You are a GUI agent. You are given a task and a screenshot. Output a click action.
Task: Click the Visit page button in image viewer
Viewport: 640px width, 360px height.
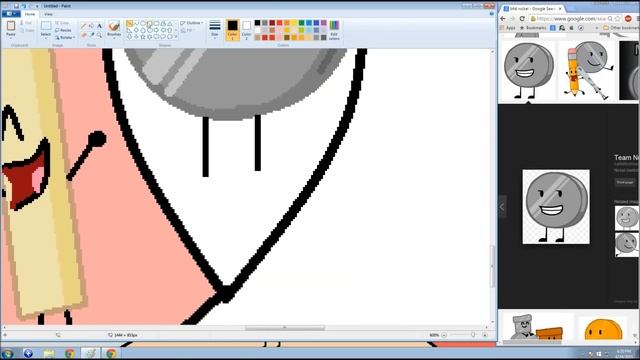coord(625,182)
